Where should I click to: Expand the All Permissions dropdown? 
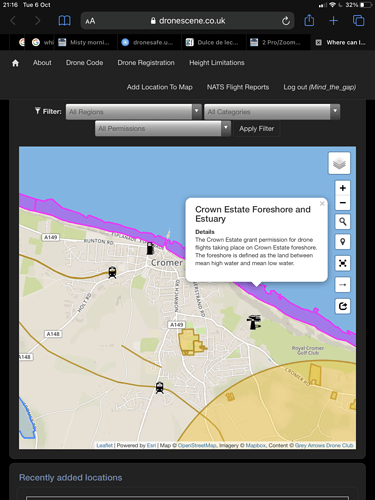tap(163, 128)
